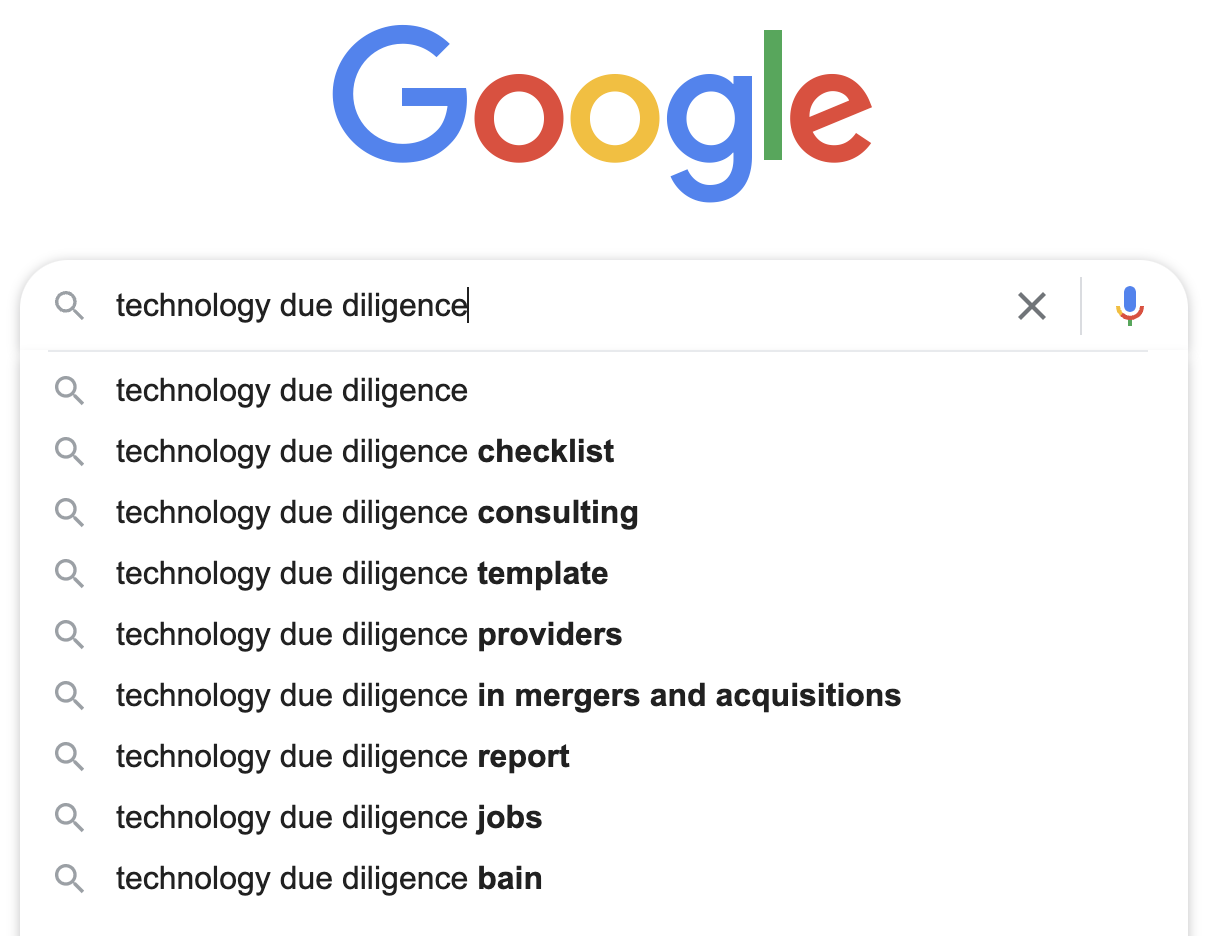Select the 'technology due diligence bain' suggestion
Image resolution: width=1208 pixels, height=936 pixels.
point(329,878)
